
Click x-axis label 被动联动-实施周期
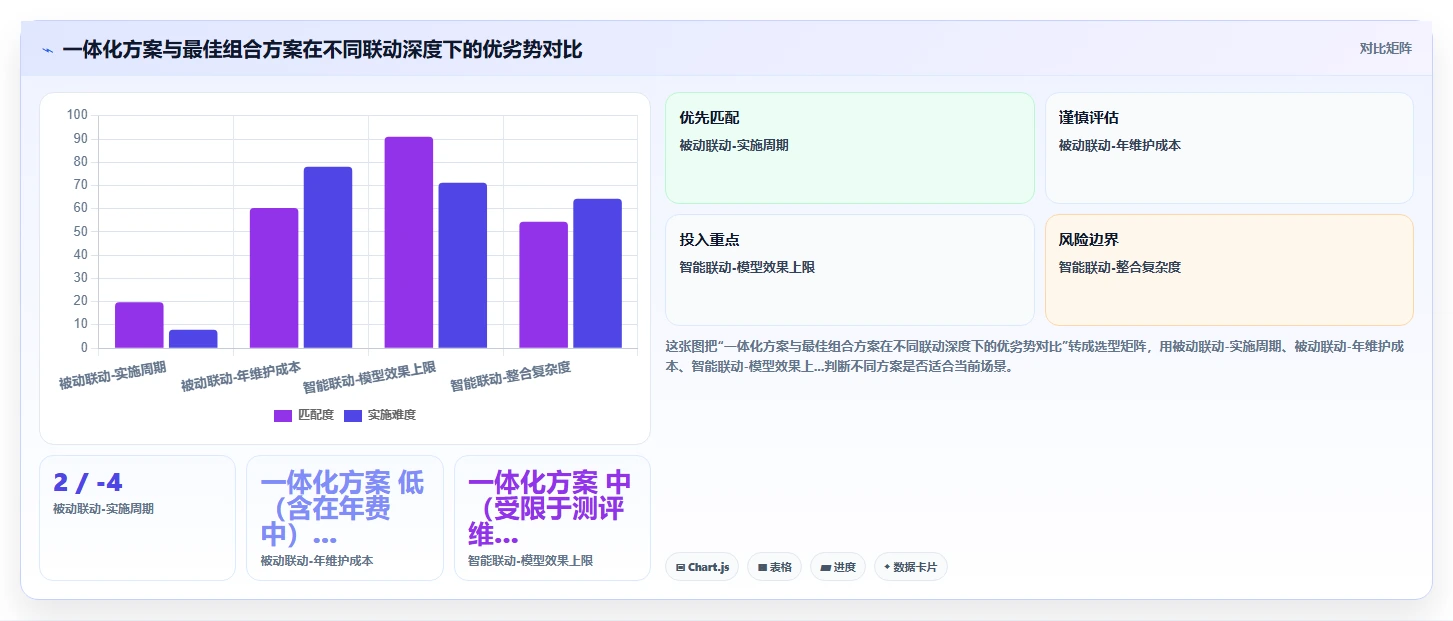[113, 375]
